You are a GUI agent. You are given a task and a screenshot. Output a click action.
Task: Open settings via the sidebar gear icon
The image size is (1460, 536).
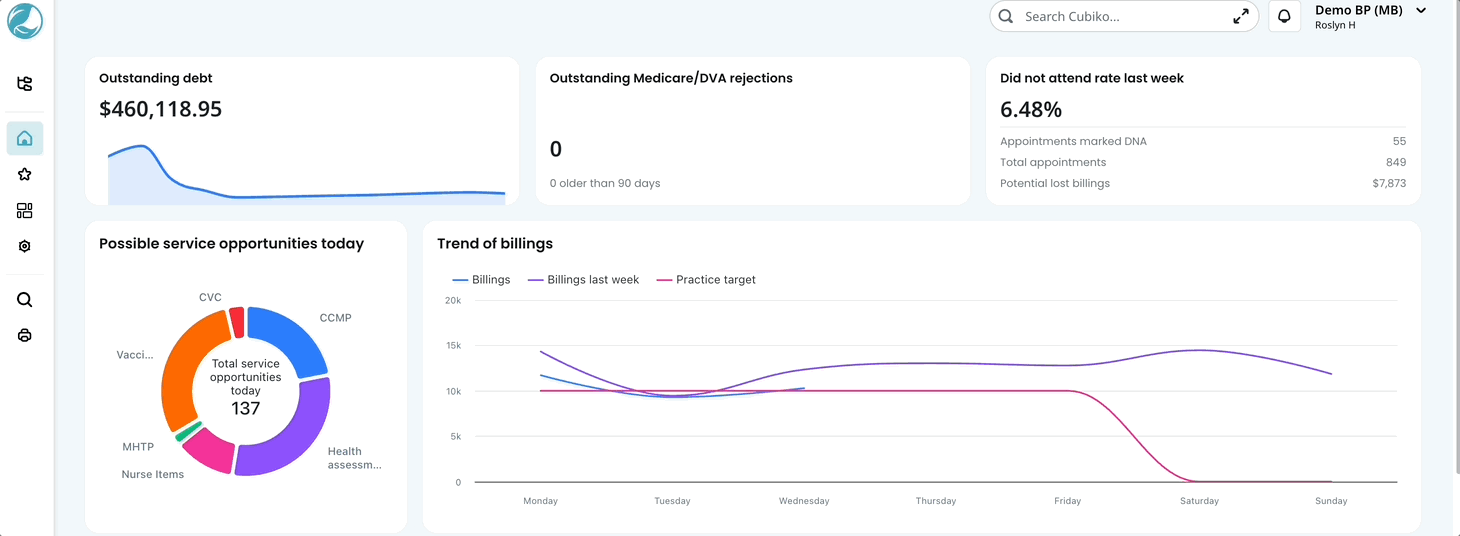click(x=25, y=247)
